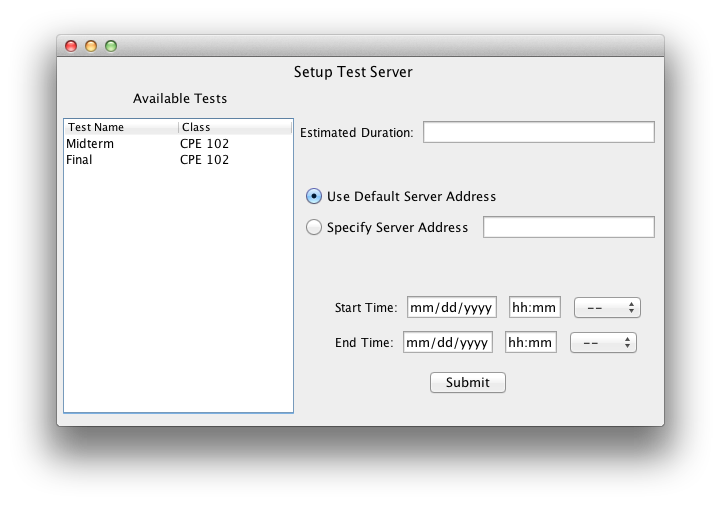Screen dimensions: 721x505
Task: Minimize the window with the yellow button
Action: coord(91,46)
